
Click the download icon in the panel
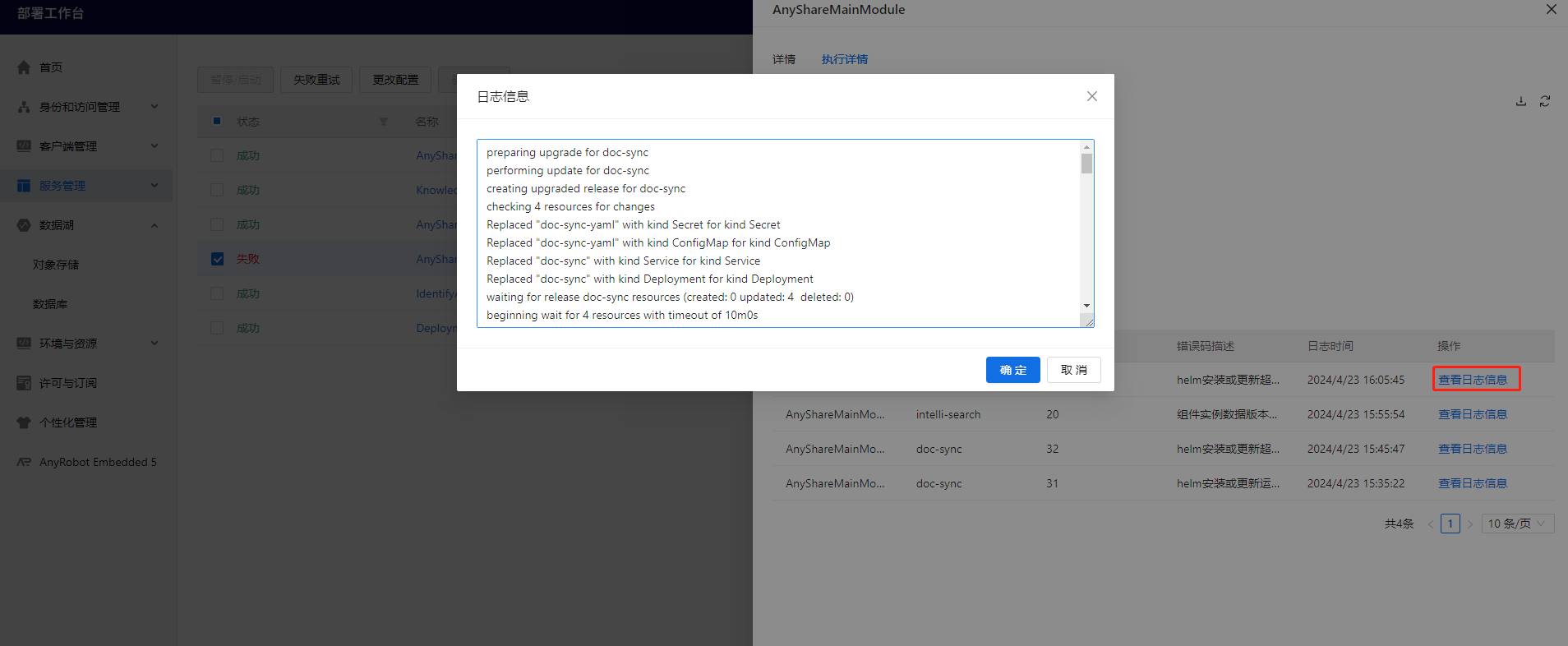[x=1521, y=101]
